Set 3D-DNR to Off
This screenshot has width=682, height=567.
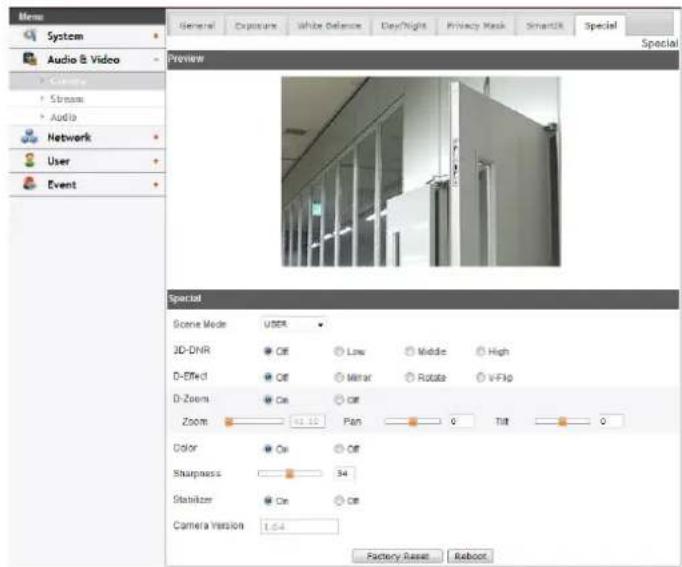pos(268,351)
